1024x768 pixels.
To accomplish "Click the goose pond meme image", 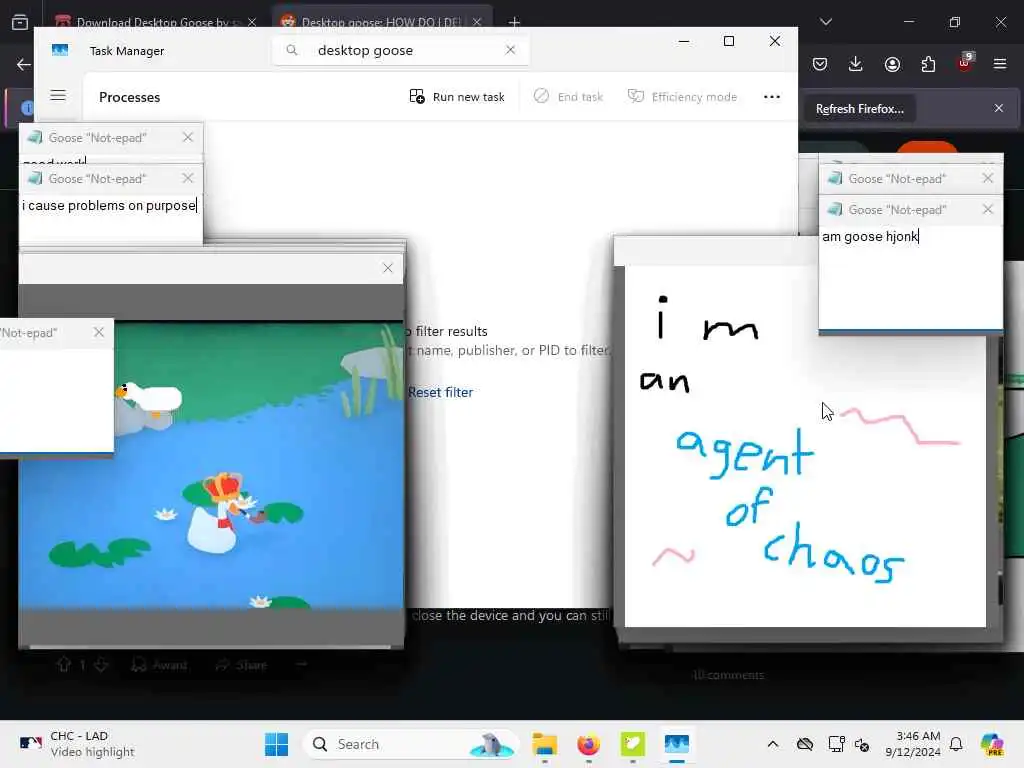I will tap(211, 466).
